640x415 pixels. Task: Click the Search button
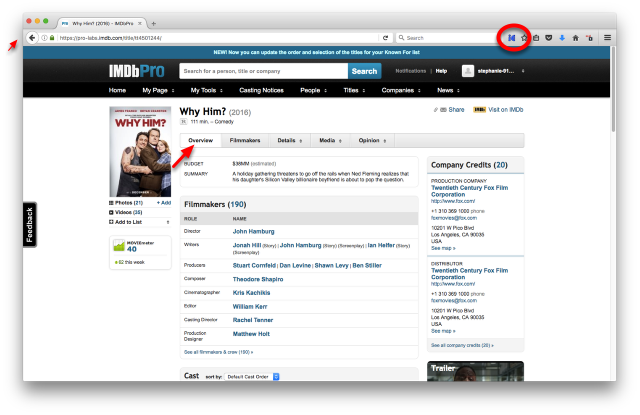point(364,71)
